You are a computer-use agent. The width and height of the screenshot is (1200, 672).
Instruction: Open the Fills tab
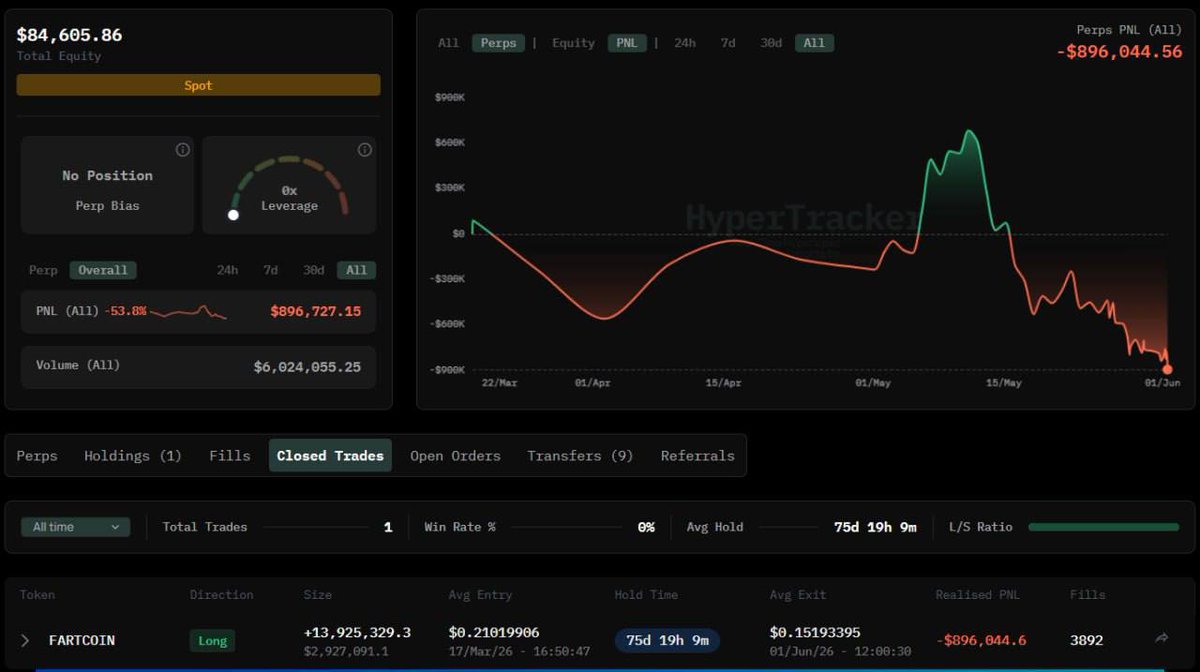click(230, 456)
